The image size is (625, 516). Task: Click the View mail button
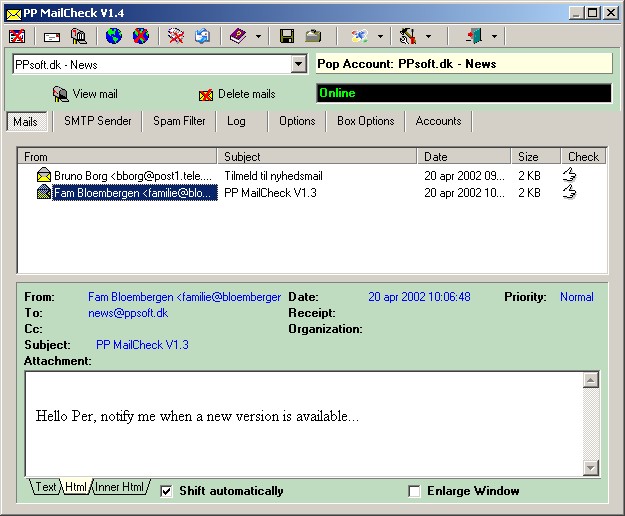(x=85, y=94)
